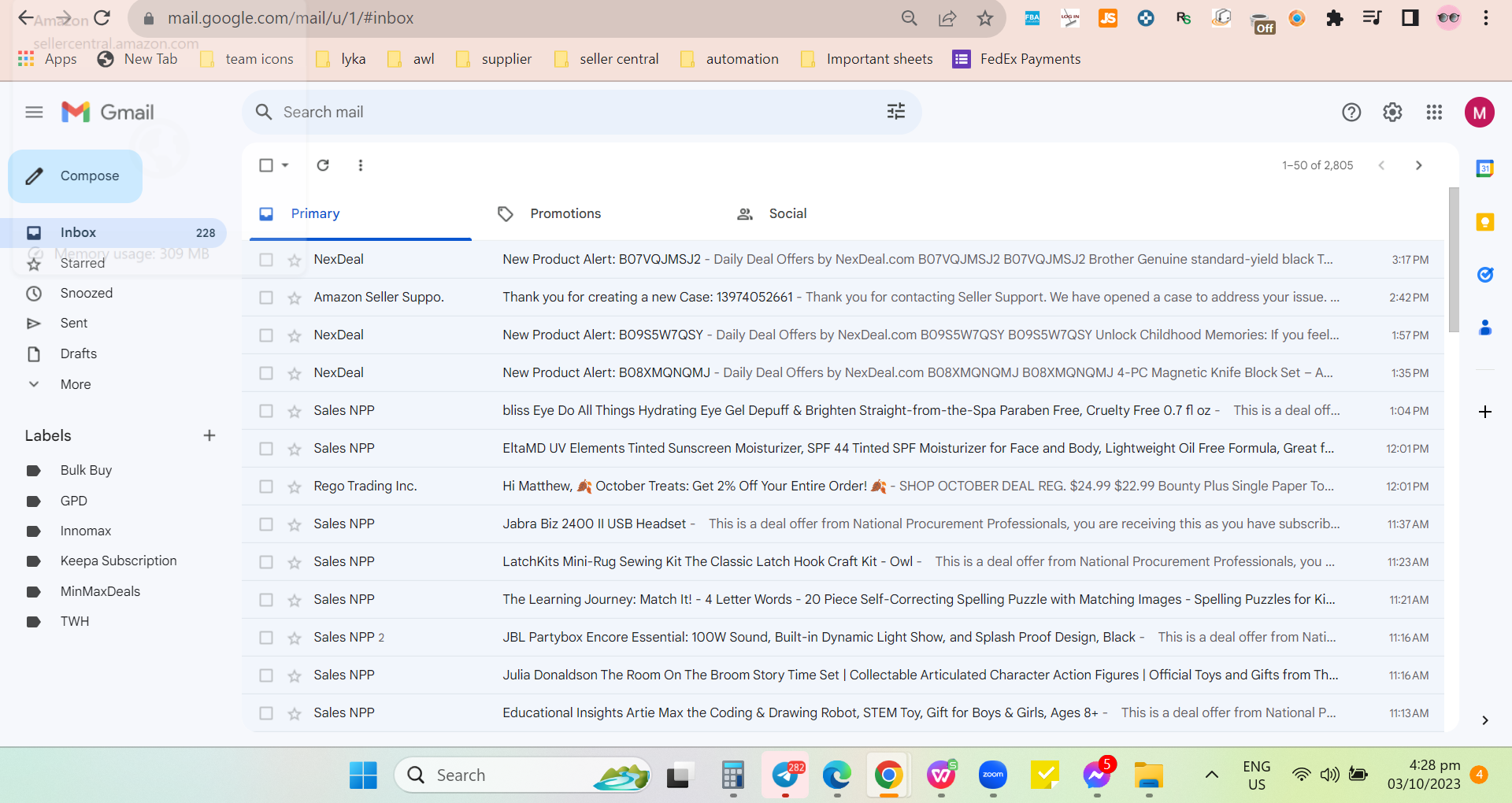
Task: Show hidden system tray icons chevron
Action: coord(1212,775)
